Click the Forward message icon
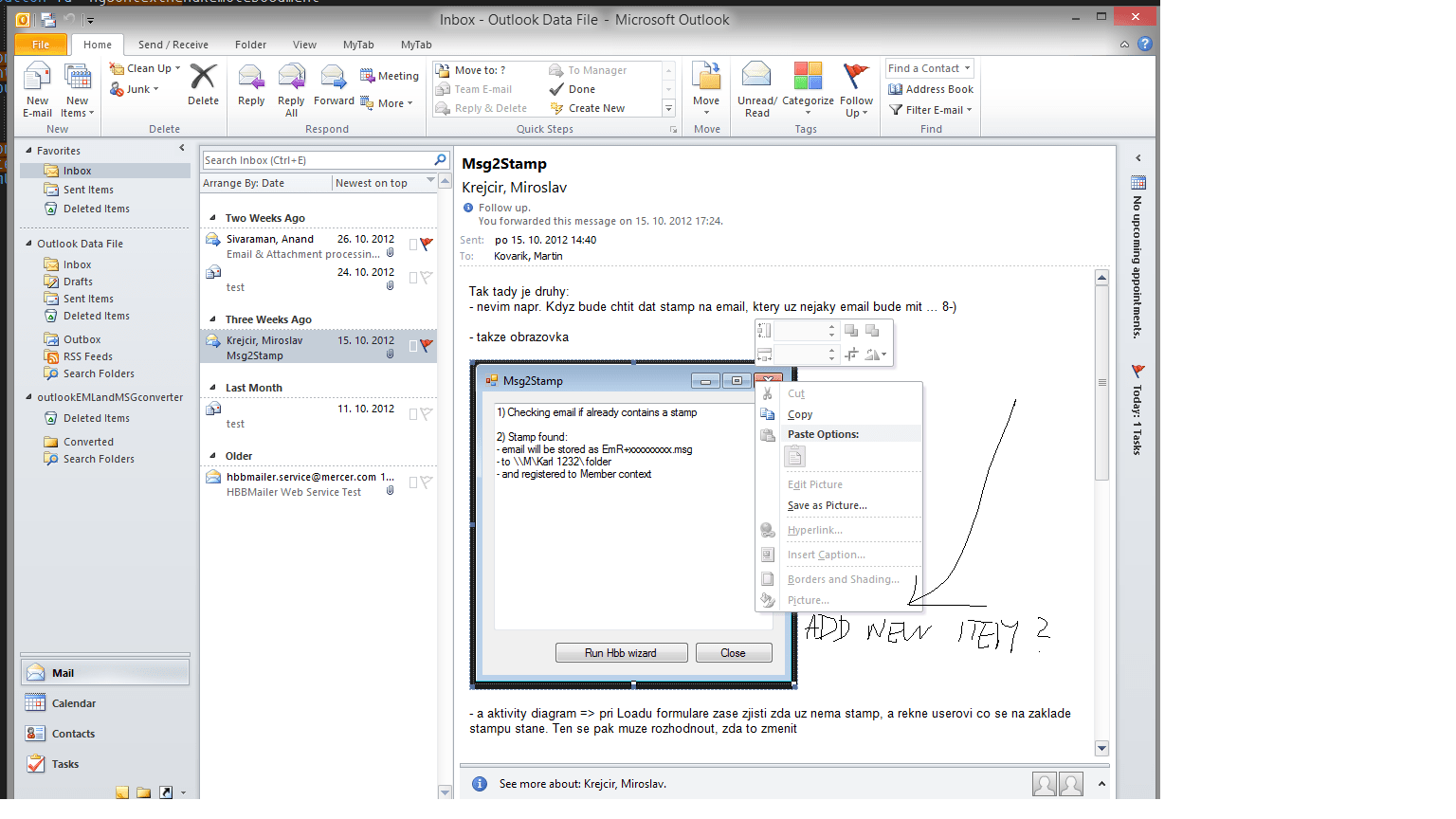The height and width of the screenshot is (819, 1456). click(x=334, y=78)
